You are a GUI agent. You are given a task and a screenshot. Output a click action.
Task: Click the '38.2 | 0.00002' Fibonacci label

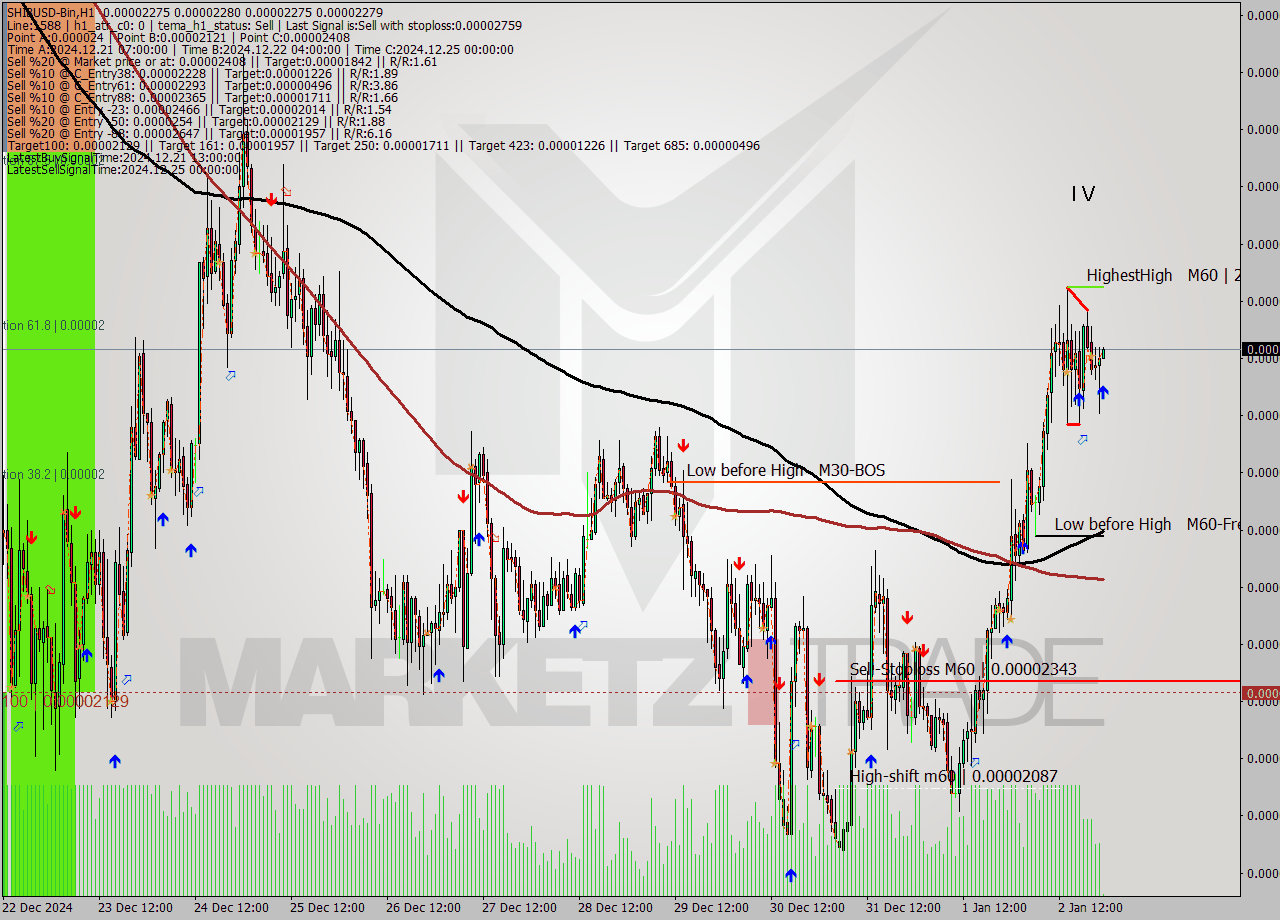[53, 474]
